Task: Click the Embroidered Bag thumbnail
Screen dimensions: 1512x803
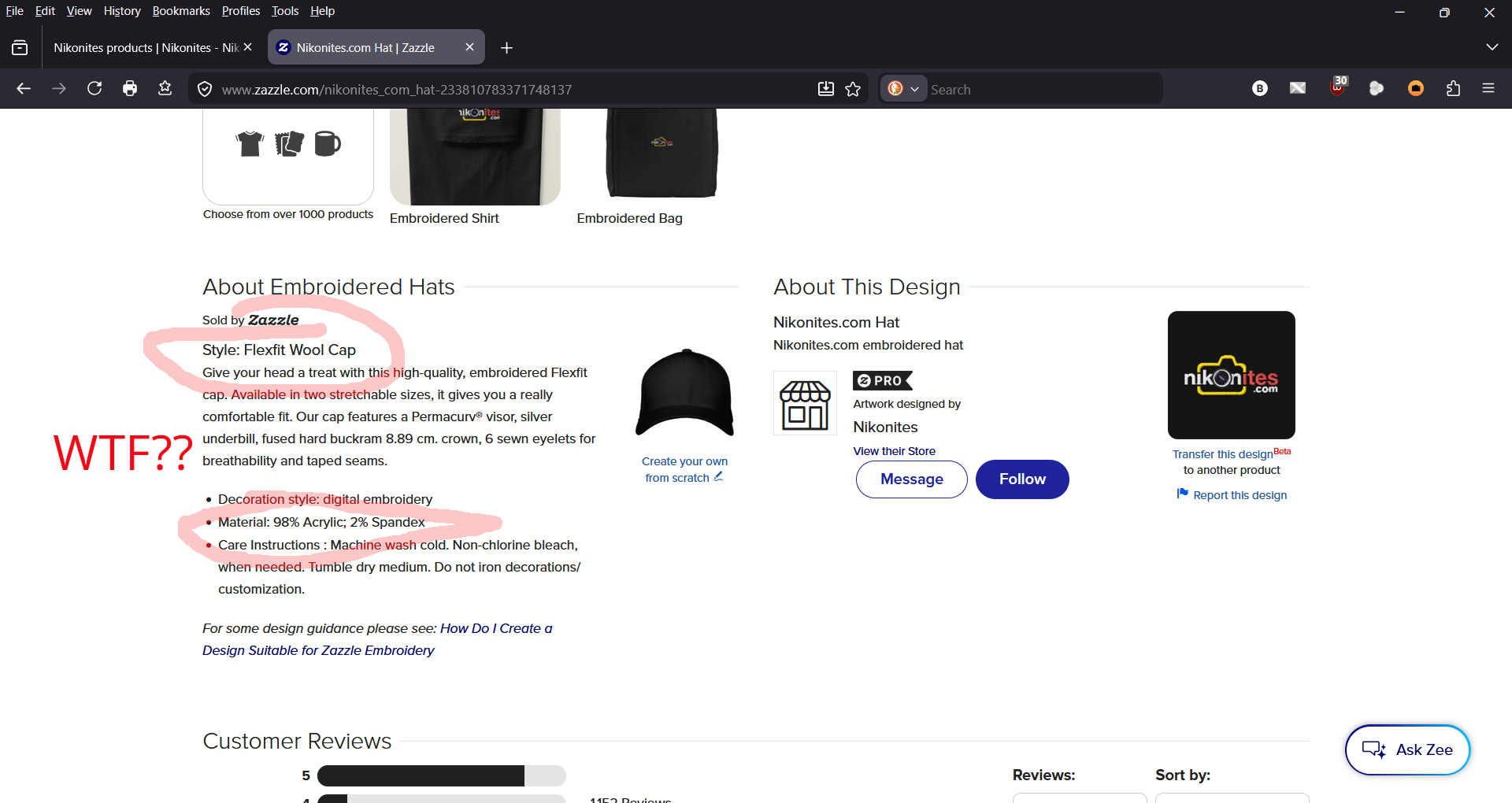Action: pos(661,154)
